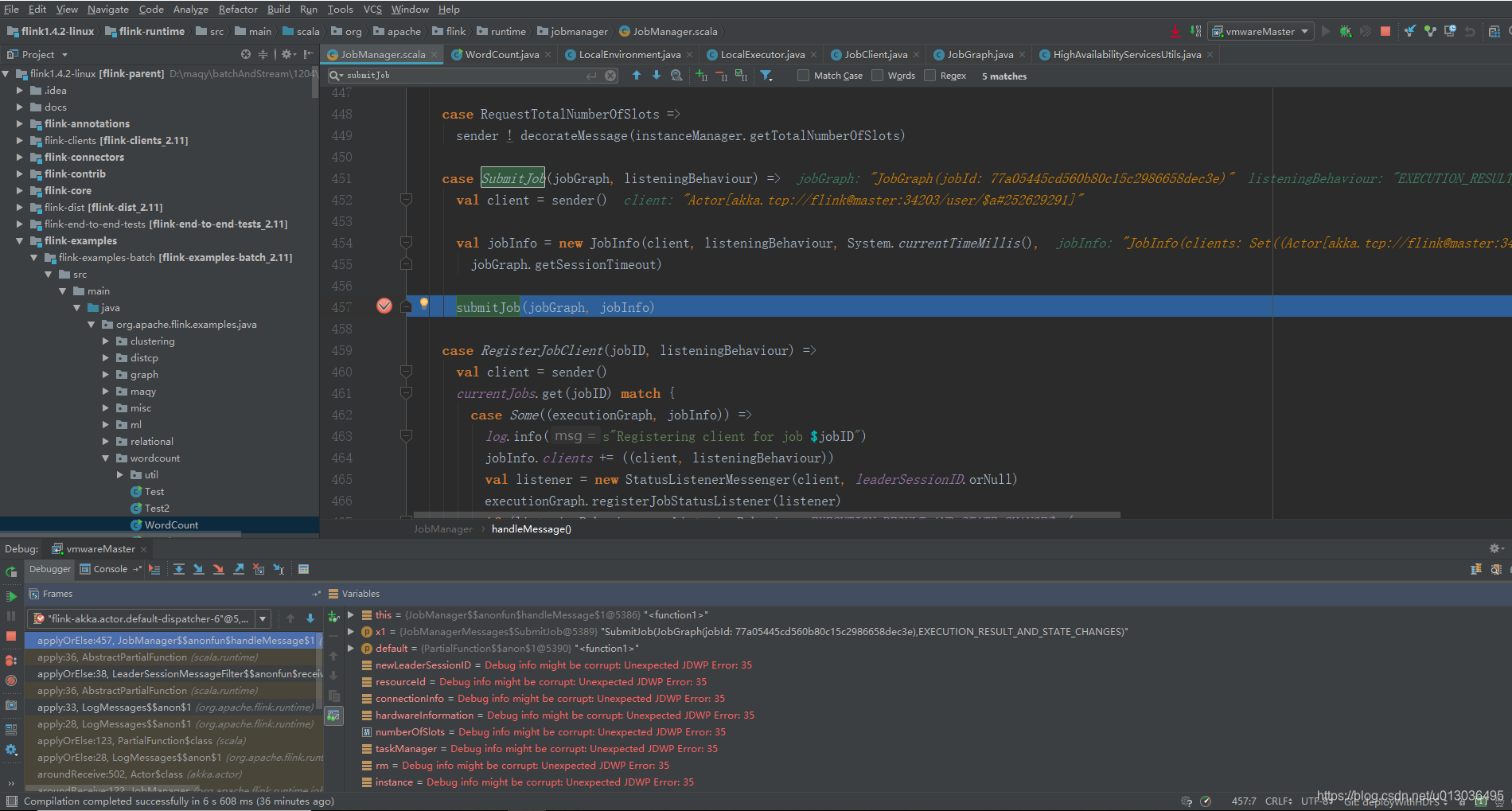
Task: Enable Regex checkbox in search bar
Action: point(929,76)
